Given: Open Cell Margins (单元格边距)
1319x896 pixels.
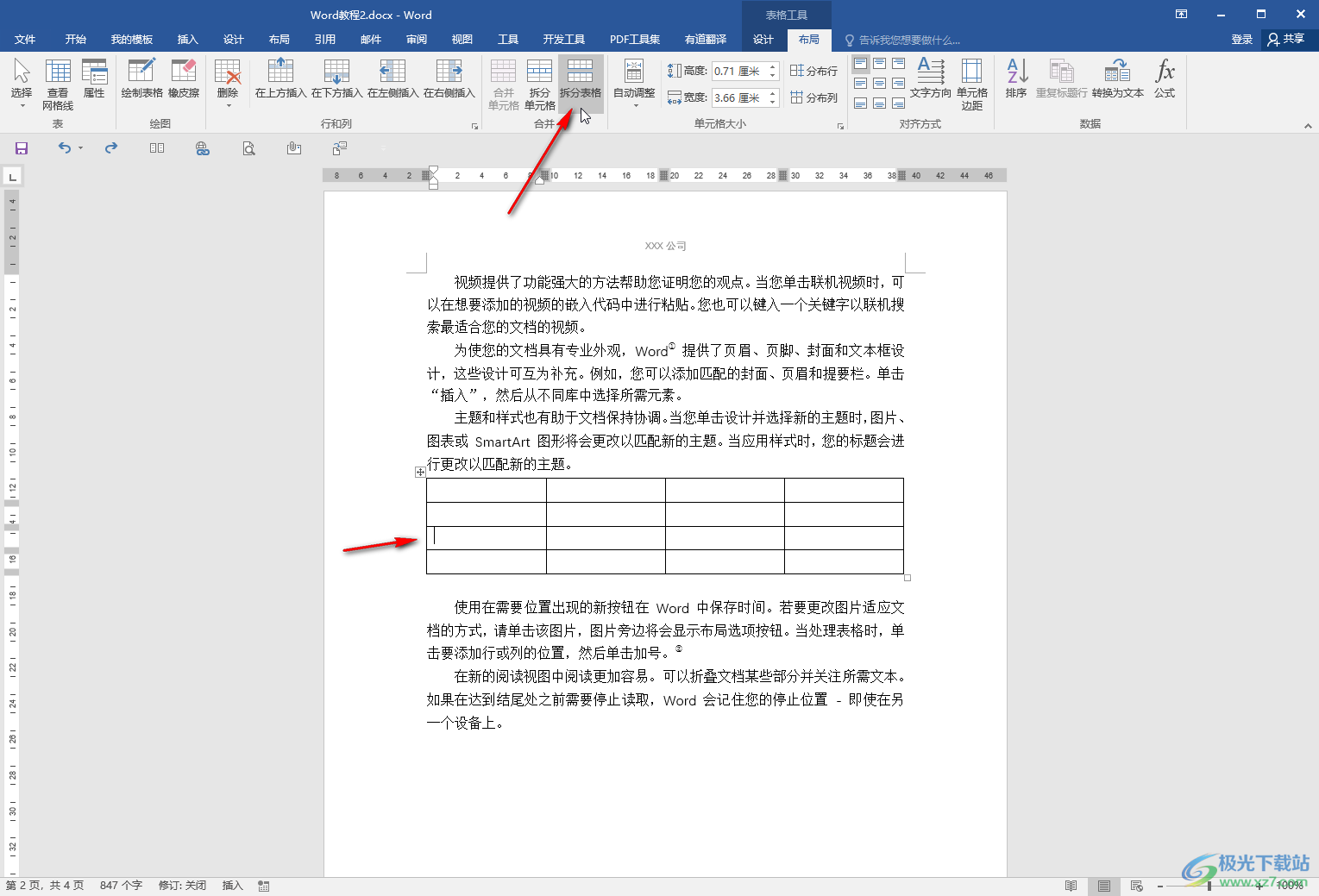Looking at the screenshot, I should [x=972, y=84].
